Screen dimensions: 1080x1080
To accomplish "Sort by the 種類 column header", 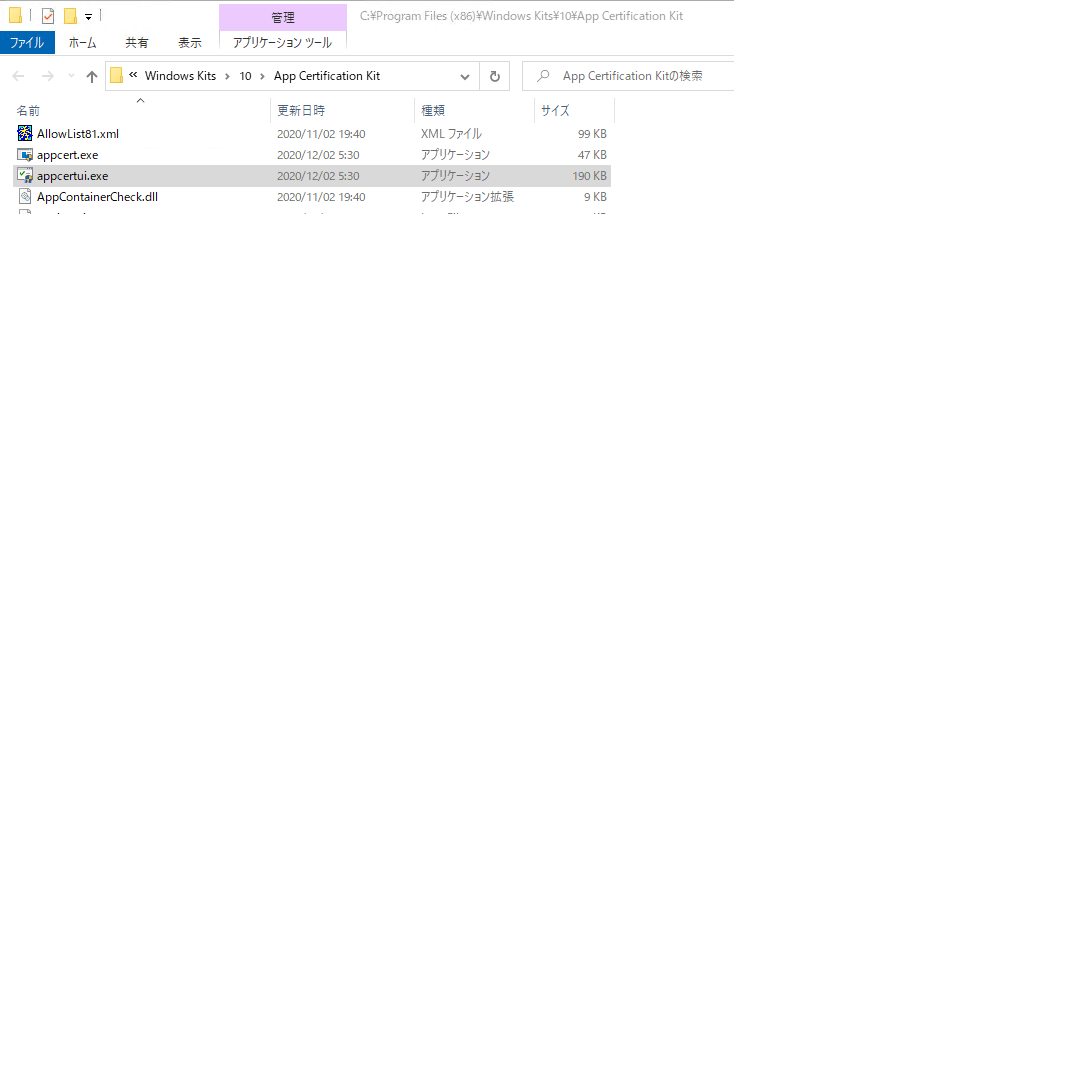I will pos(474,110).
